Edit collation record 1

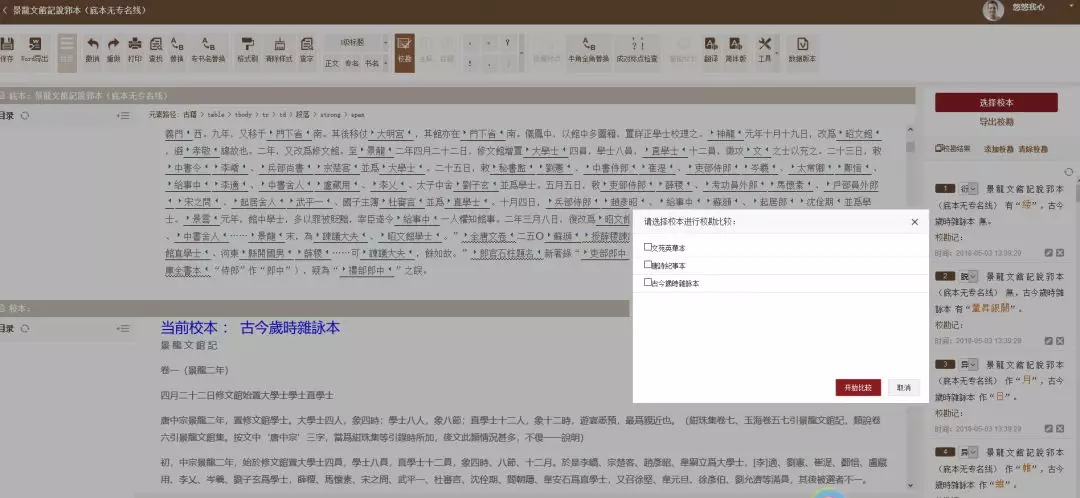pyautogui.click(x=1048, y=253)
